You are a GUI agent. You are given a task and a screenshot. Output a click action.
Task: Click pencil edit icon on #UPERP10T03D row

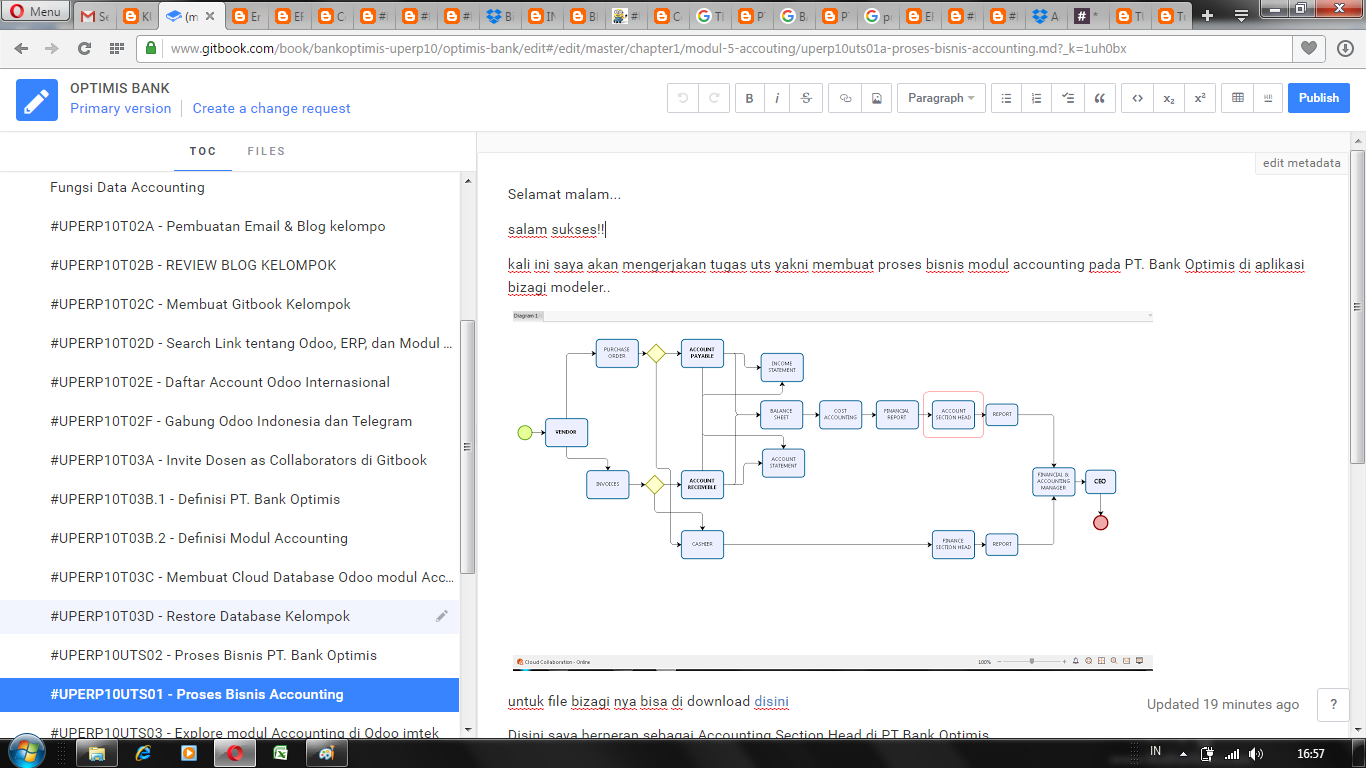(x=442, y=616)
